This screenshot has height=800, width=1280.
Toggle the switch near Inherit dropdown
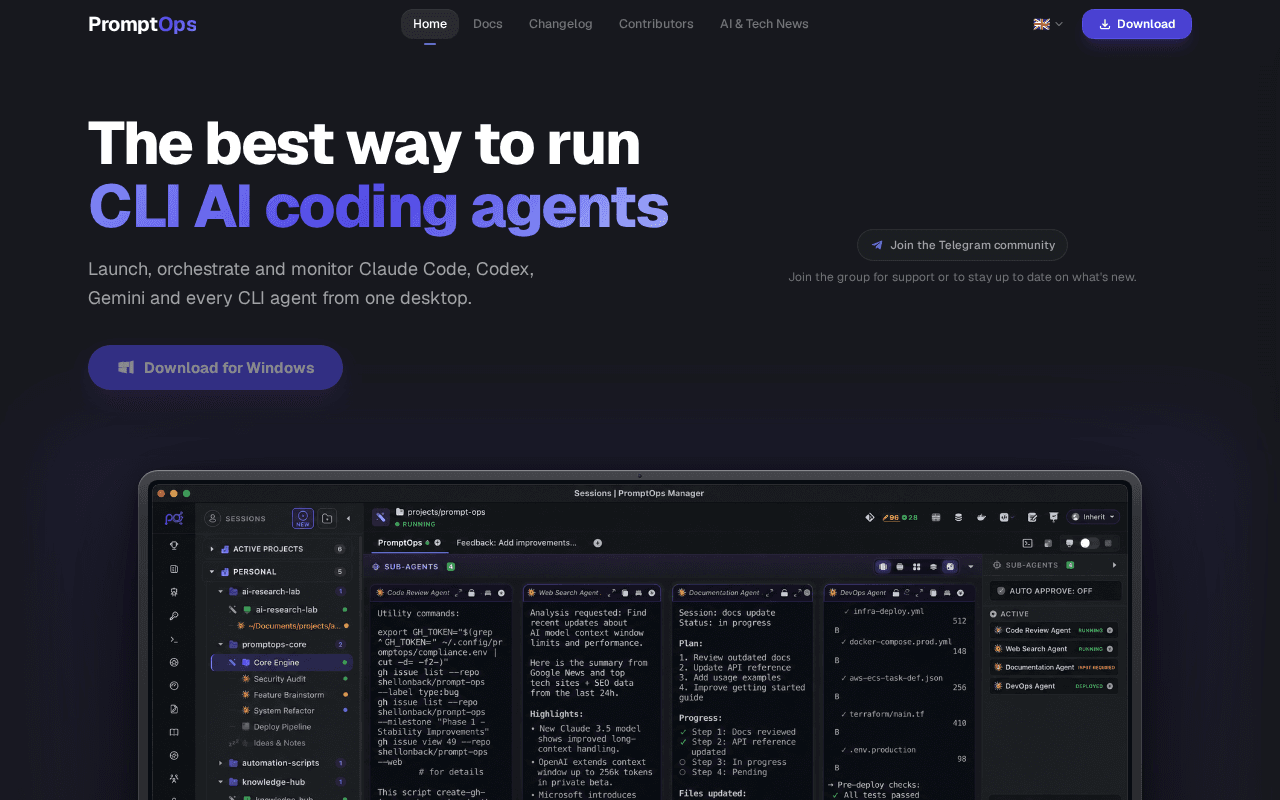1089,543
